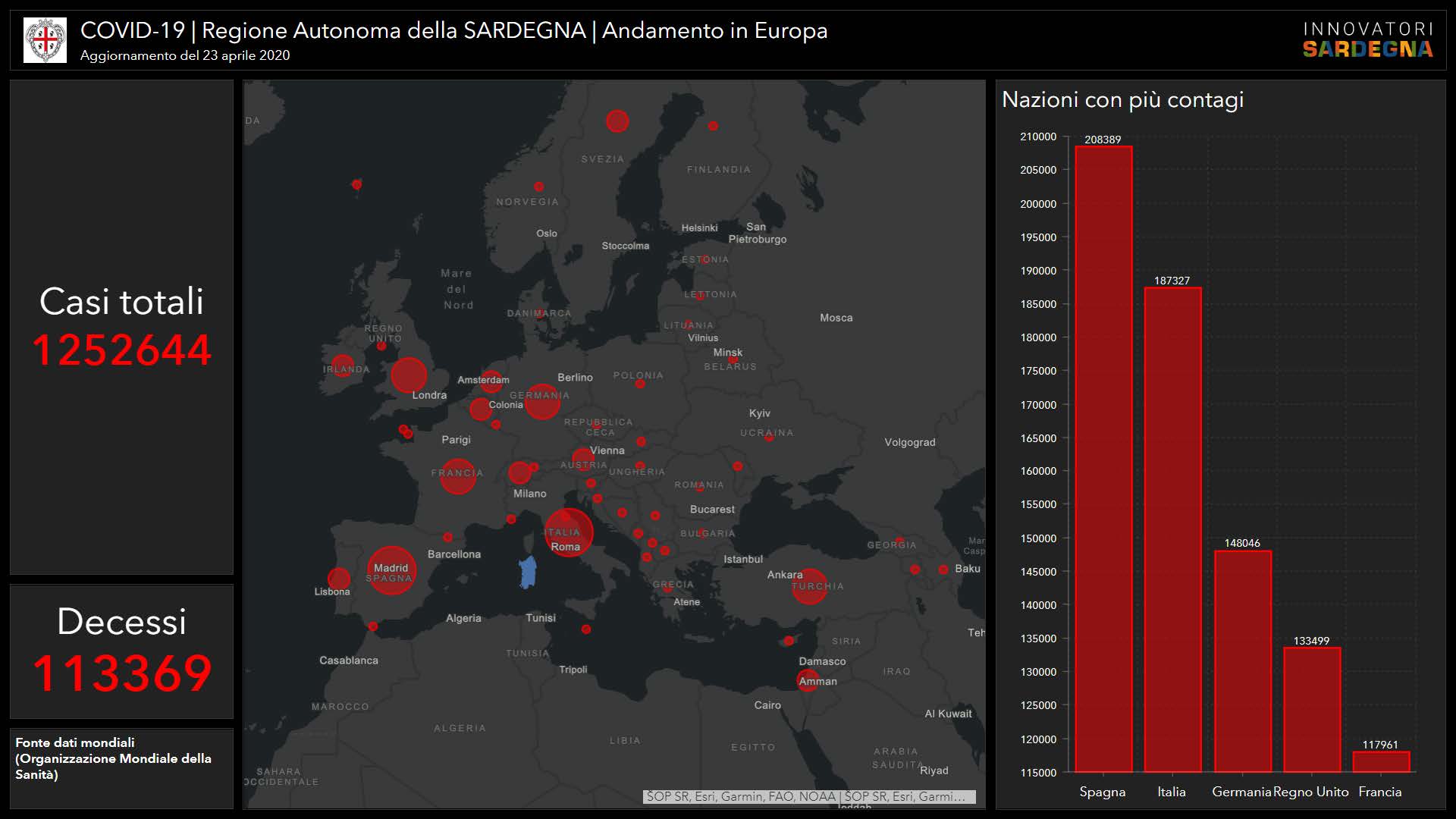Screen dimensions: 1456x819
Task: Click the red circle in northern Svezia
Action: tap(617, 121)
